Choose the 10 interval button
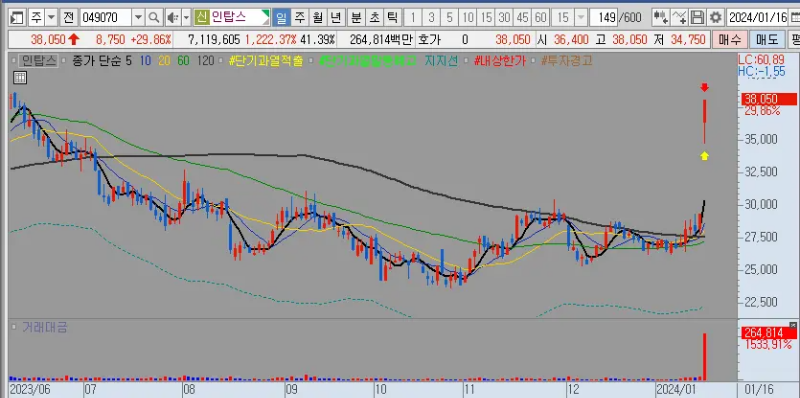Image resolution: width=800 pixels, height=398 pixels. (x=467, y=18)
